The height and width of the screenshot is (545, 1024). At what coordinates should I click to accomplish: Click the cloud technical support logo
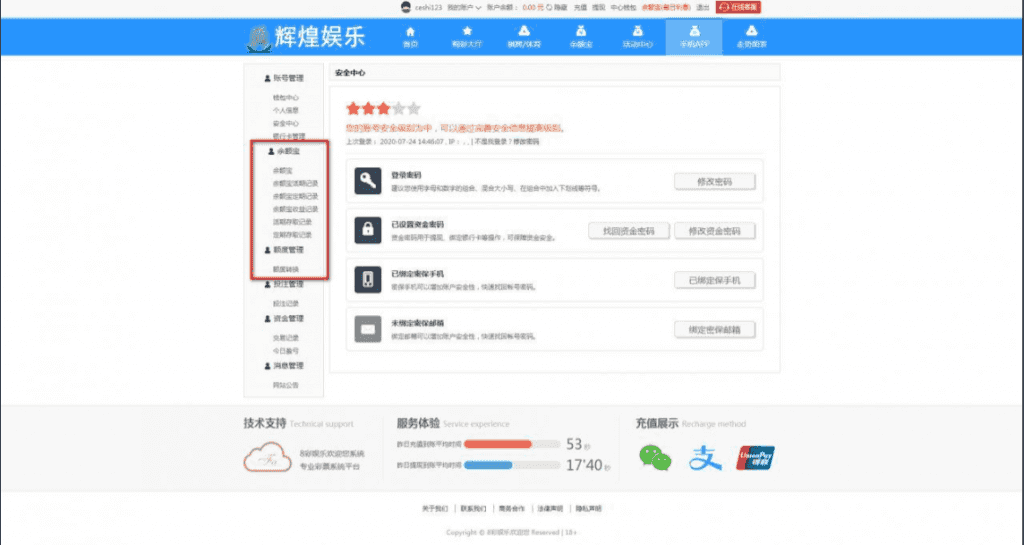(267, 457)
